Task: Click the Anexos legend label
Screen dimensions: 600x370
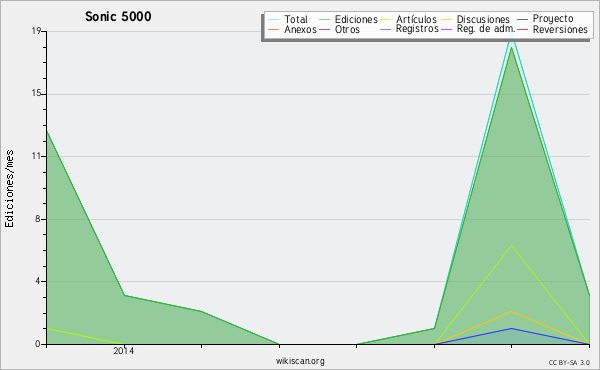Action: (300, 29)
